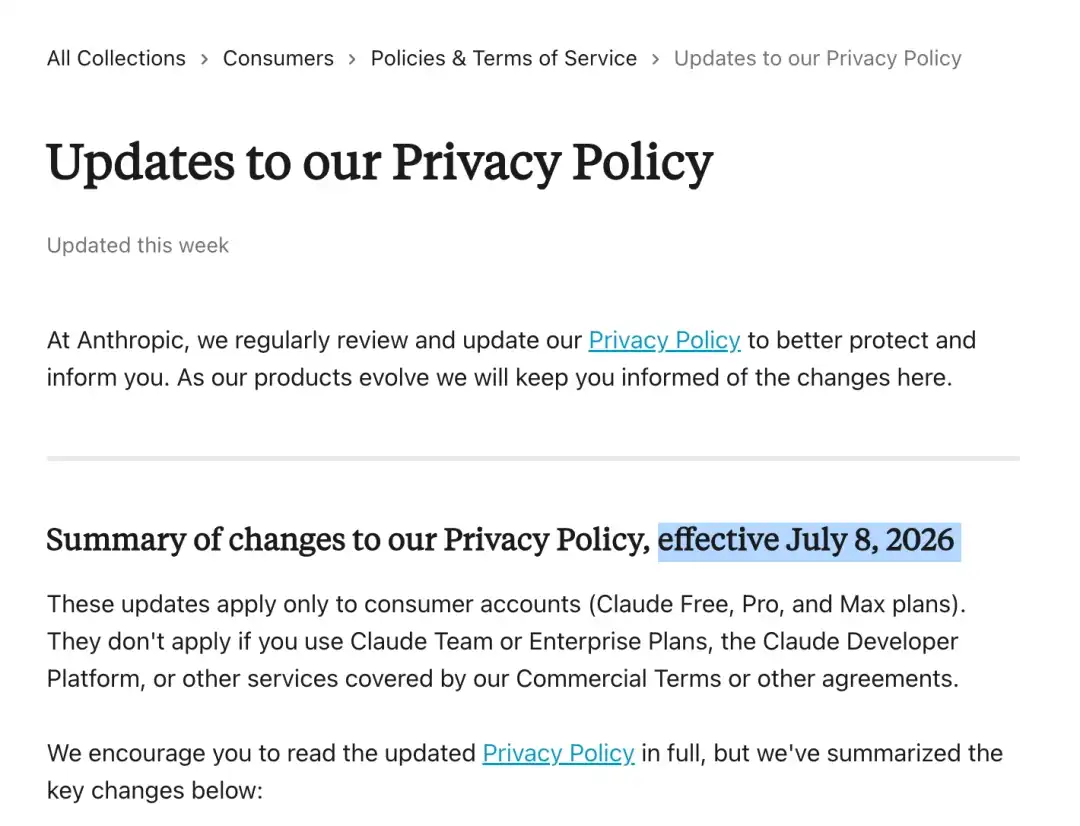The height and width of the screenshot is (826, 1080).
Task: Click the chevron after All Collections
Action: pos(205,59)
